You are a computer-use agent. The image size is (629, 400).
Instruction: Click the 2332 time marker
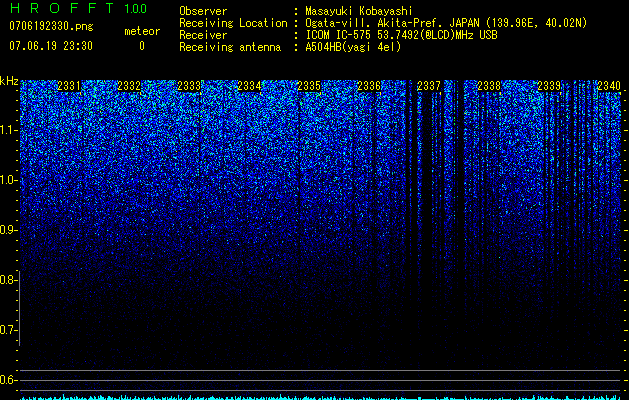(129, 86)
